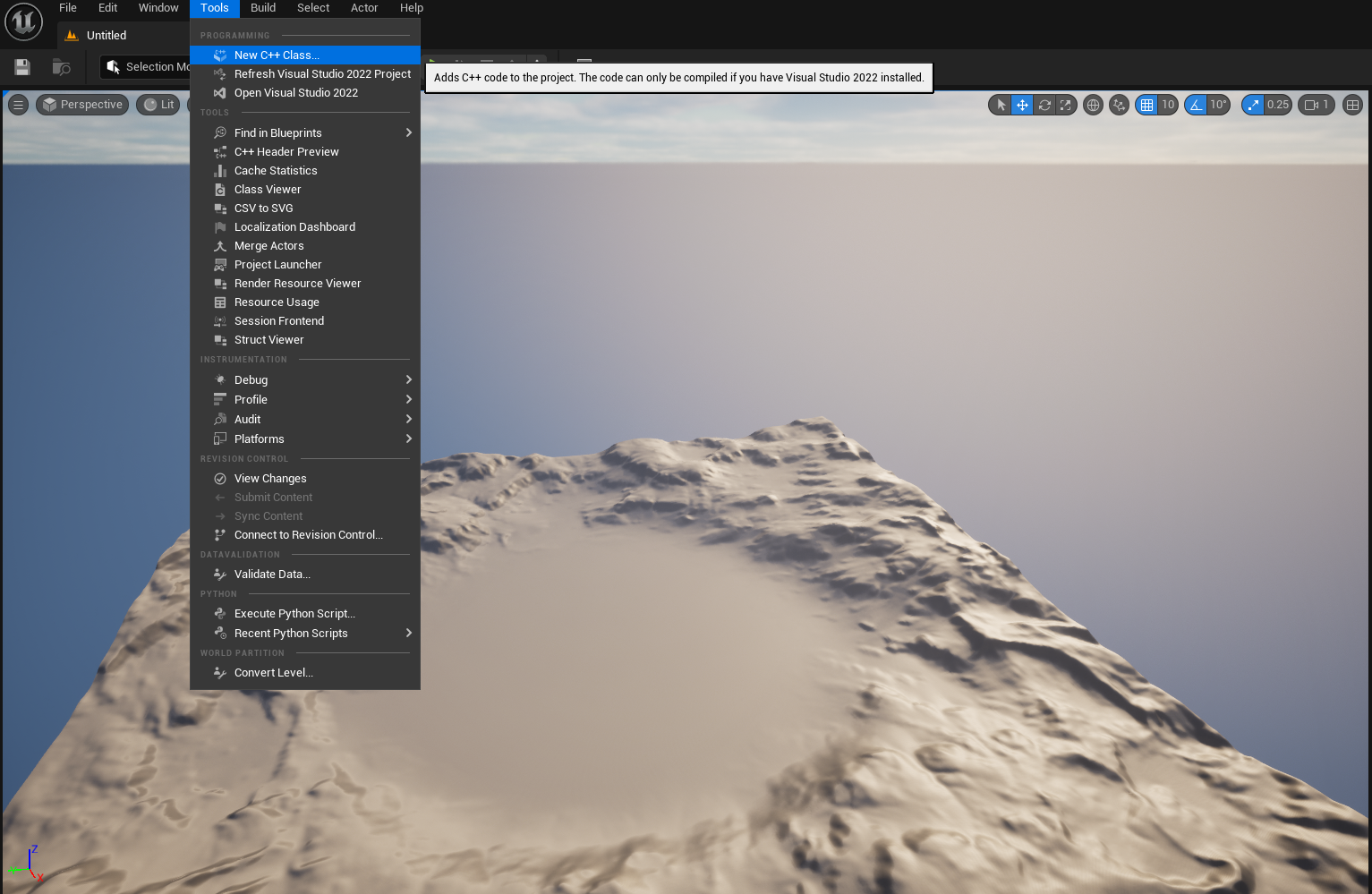Expand Audit submenu
1372x894 pixels.
305,420
